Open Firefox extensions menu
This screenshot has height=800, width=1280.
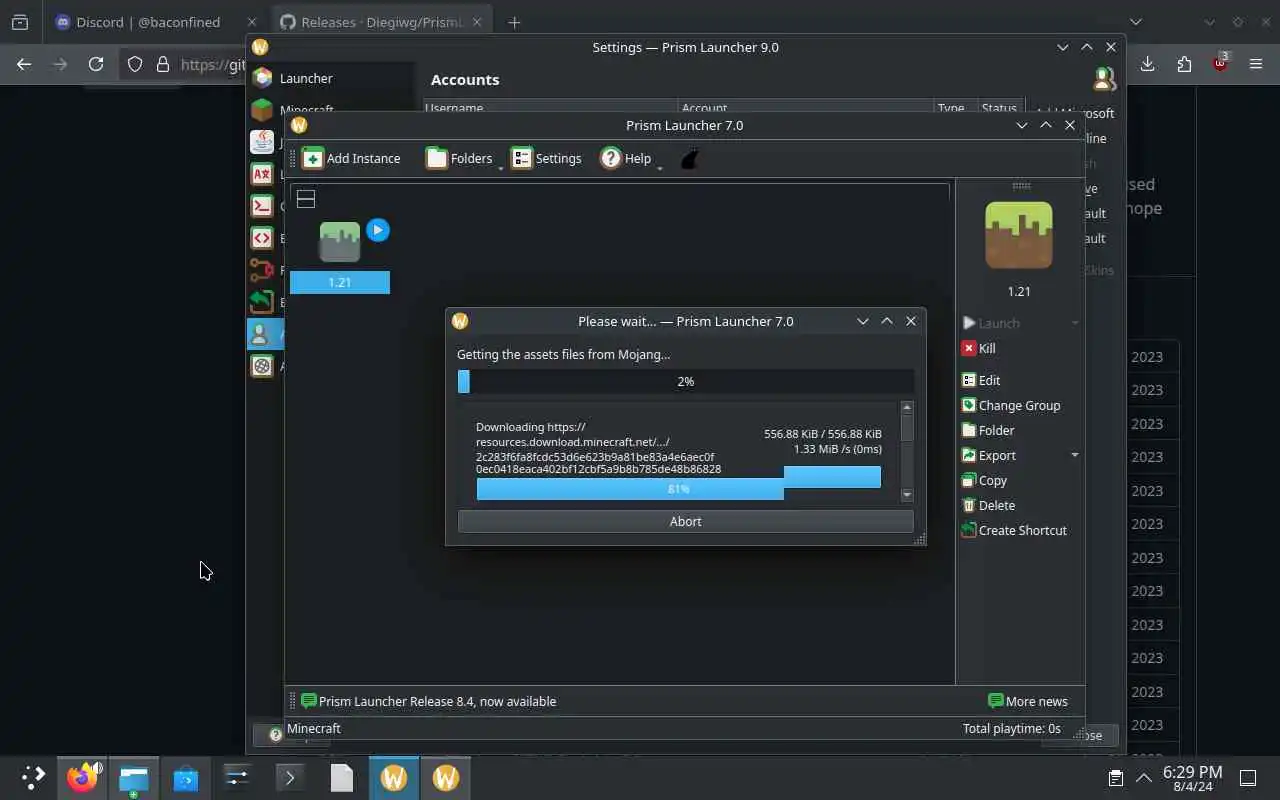(x=1184, y=64)
